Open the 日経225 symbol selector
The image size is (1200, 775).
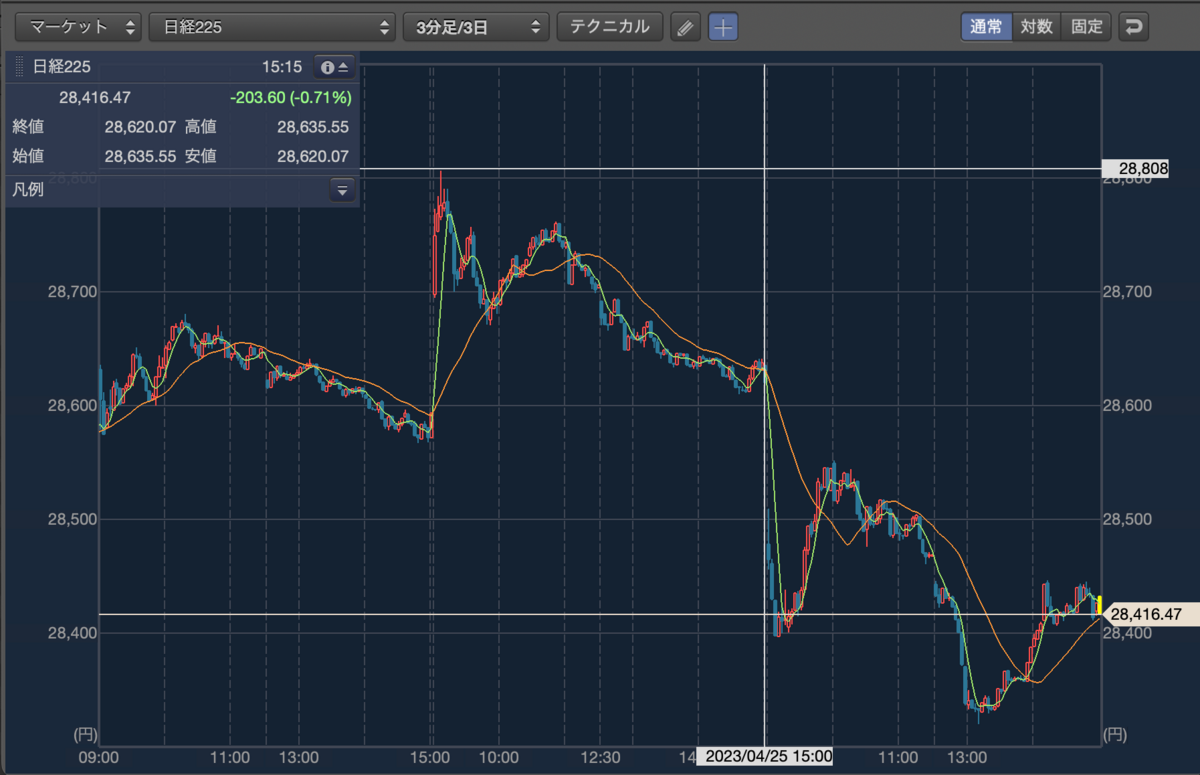tap(272, 27)
